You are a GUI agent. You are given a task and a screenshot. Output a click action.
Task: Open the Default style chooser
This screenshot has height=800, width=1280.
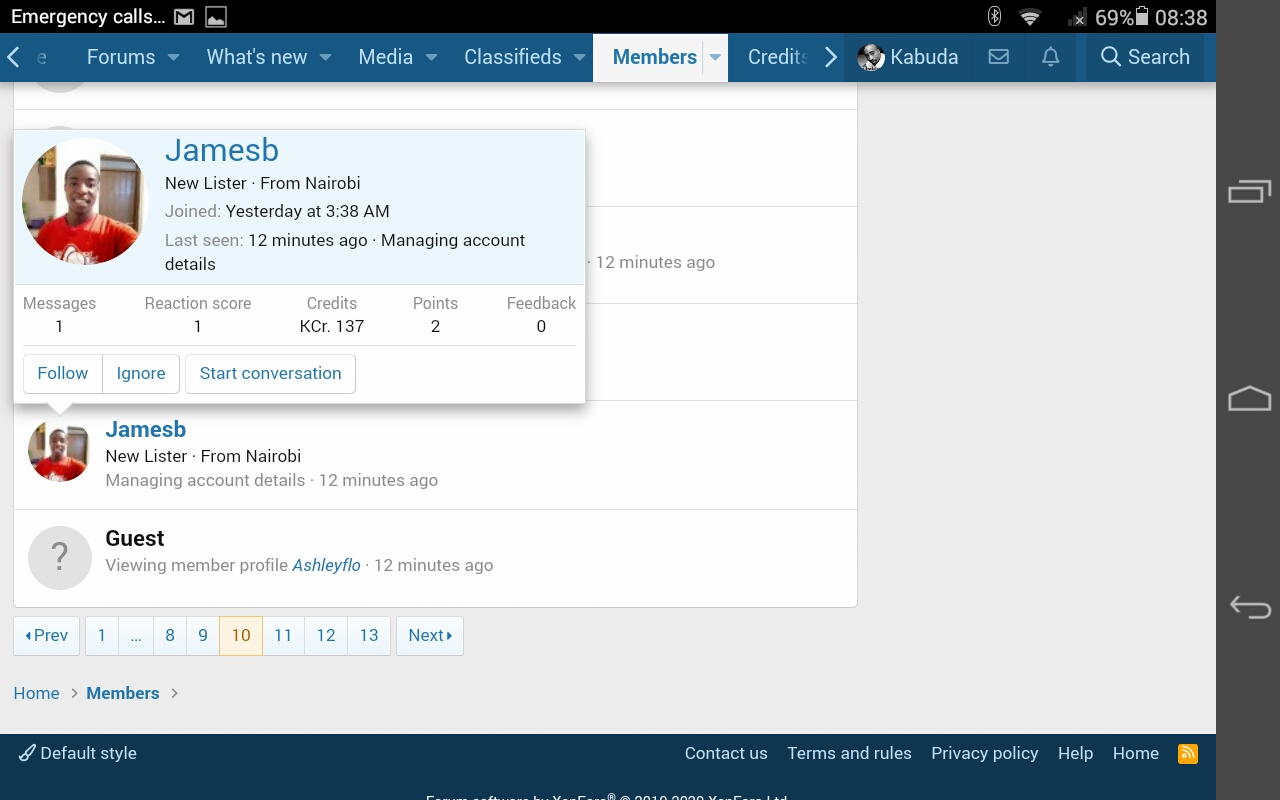pos(78,753)
